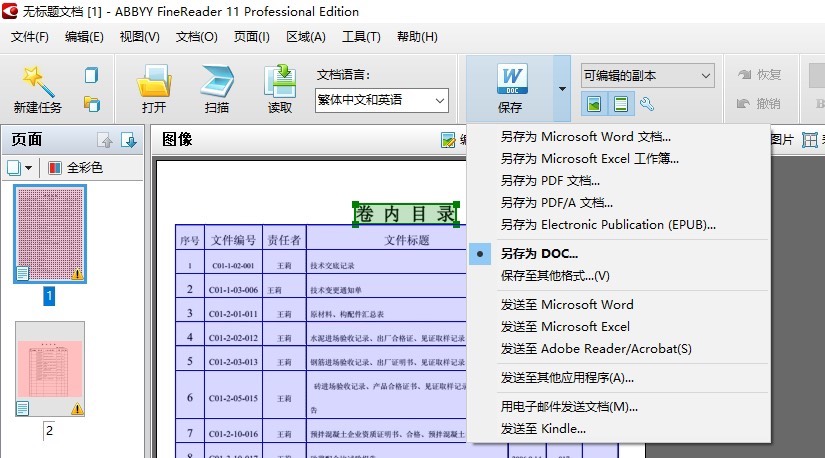Open save options via the wrench icon
The image size is (825, 458).
646,103
